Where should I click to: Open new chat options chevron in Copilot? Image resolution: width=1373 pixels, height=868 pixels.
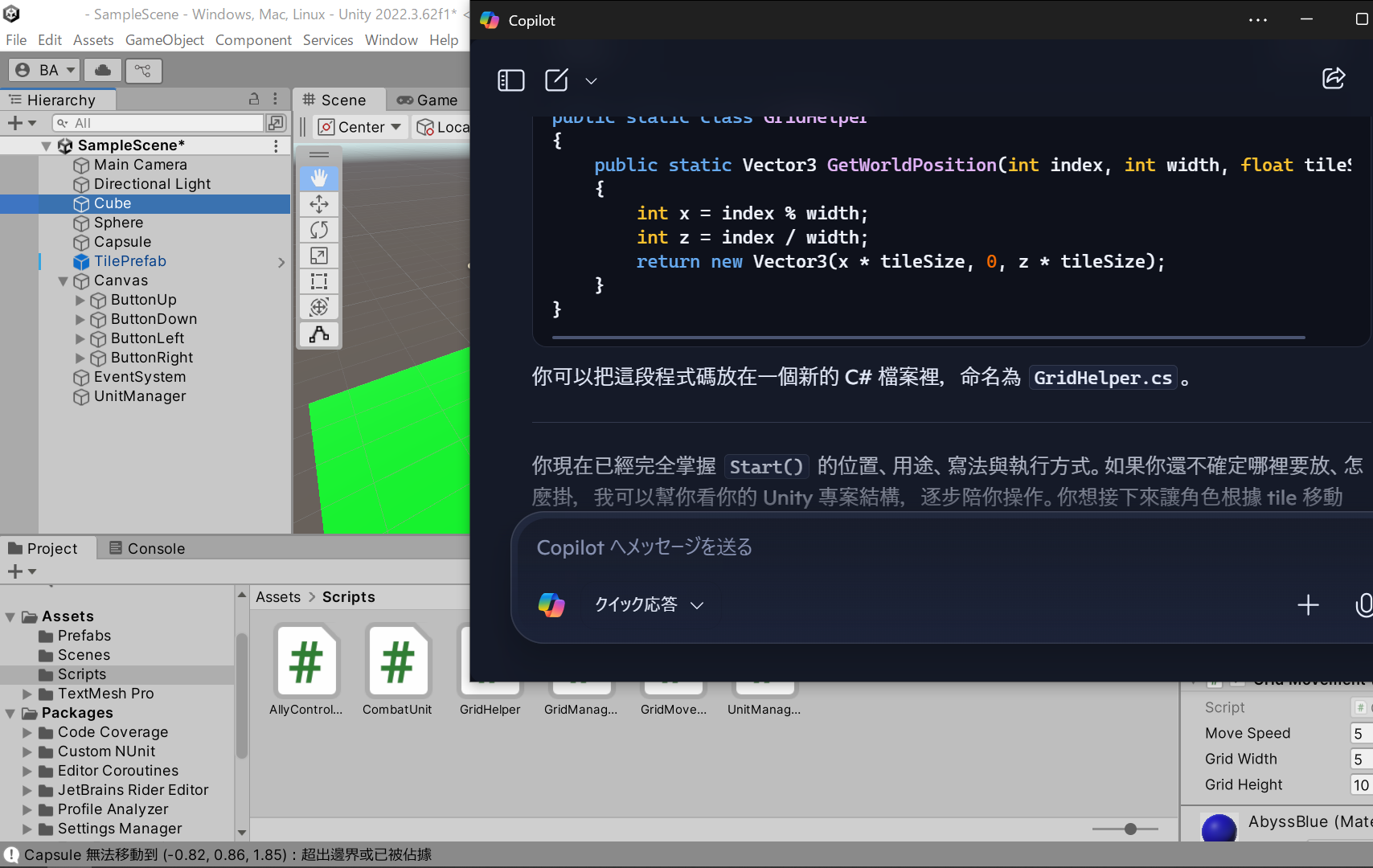tap(591, 81)
